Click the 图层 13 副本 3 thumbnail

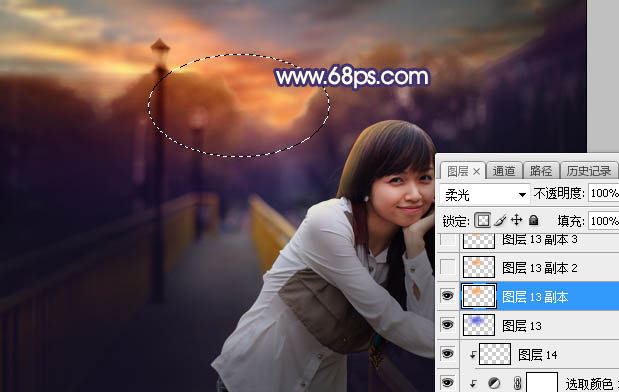pyautogui.click(x=478, y=240)
